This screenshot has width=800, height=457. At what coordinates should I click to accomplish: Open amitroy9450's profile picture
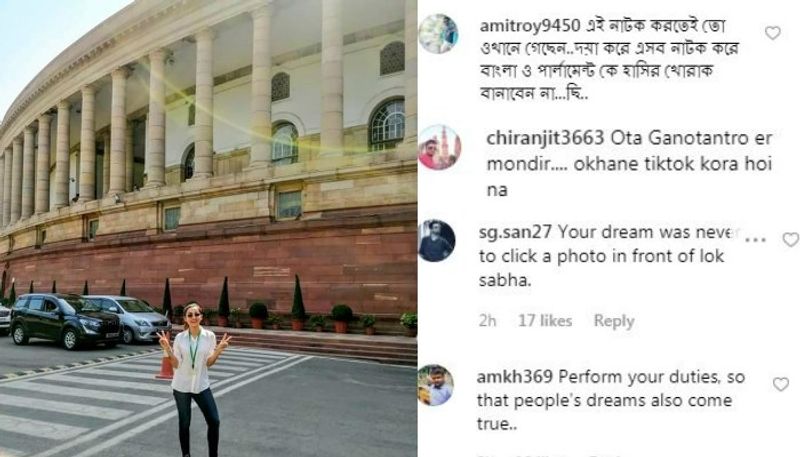pyautogui.click(x=438, y=34)
